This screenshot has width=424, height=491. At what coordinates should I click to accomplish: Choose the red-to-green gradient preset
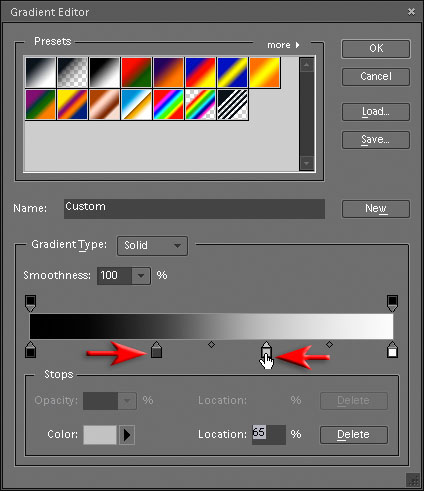coord(136,72)
